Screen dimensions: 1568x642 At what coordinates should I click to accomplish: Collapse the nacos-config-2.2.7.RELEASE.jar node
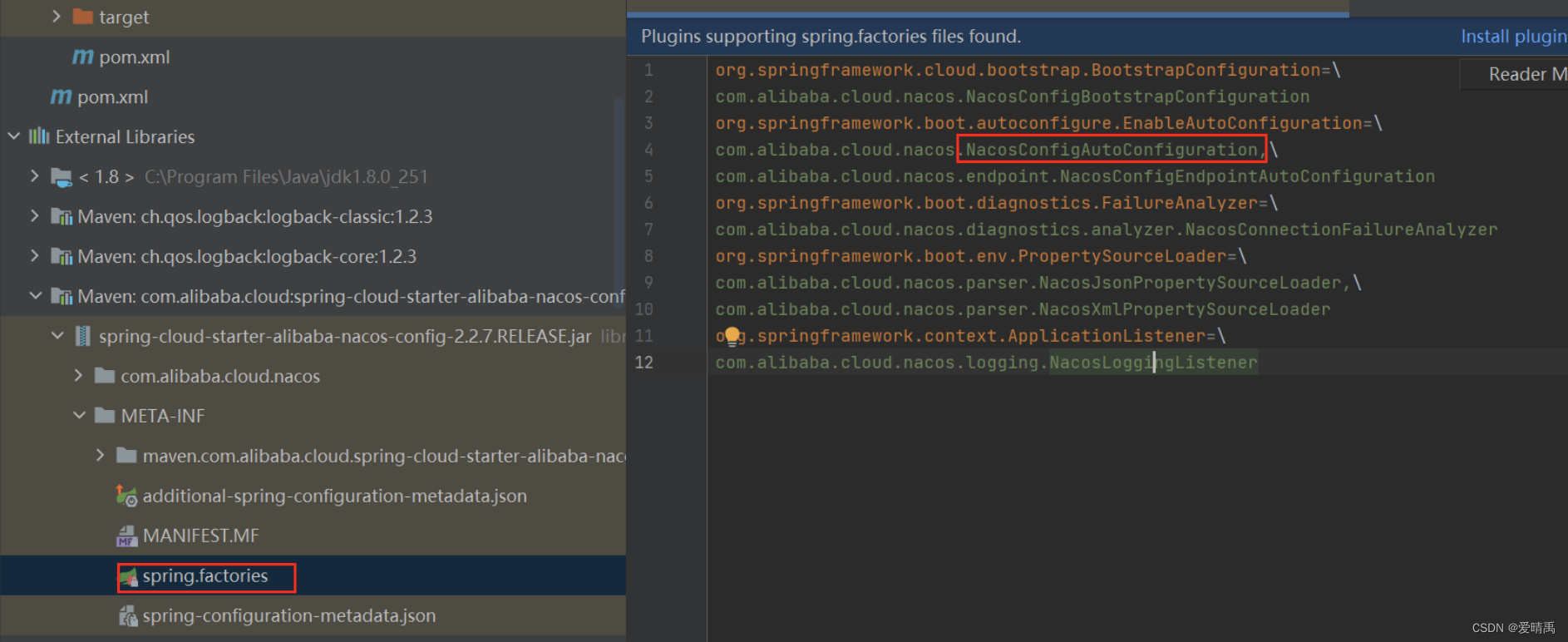coord(57,335)
